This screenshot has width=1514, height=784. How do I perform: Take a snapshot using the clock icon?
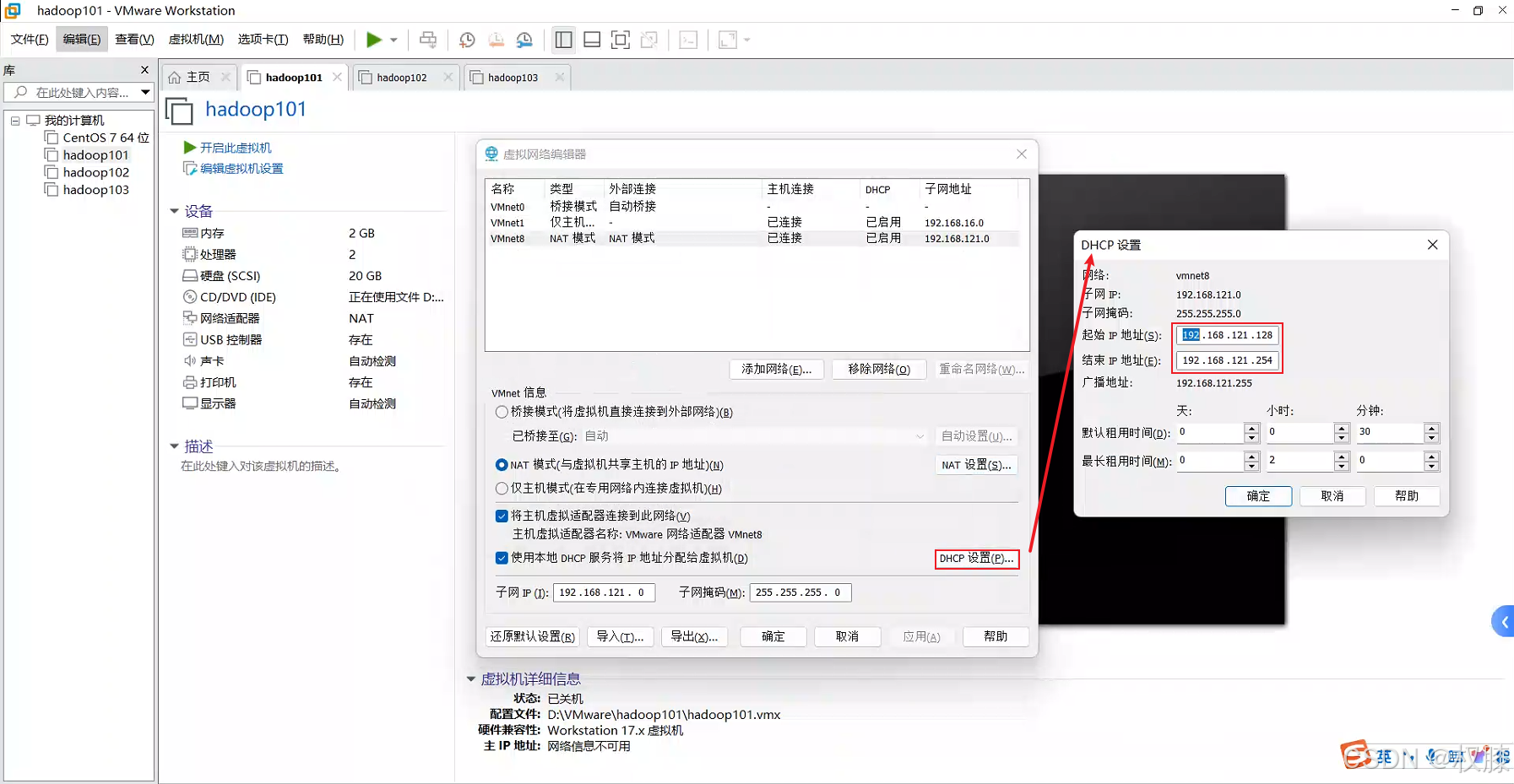(467, 40)
